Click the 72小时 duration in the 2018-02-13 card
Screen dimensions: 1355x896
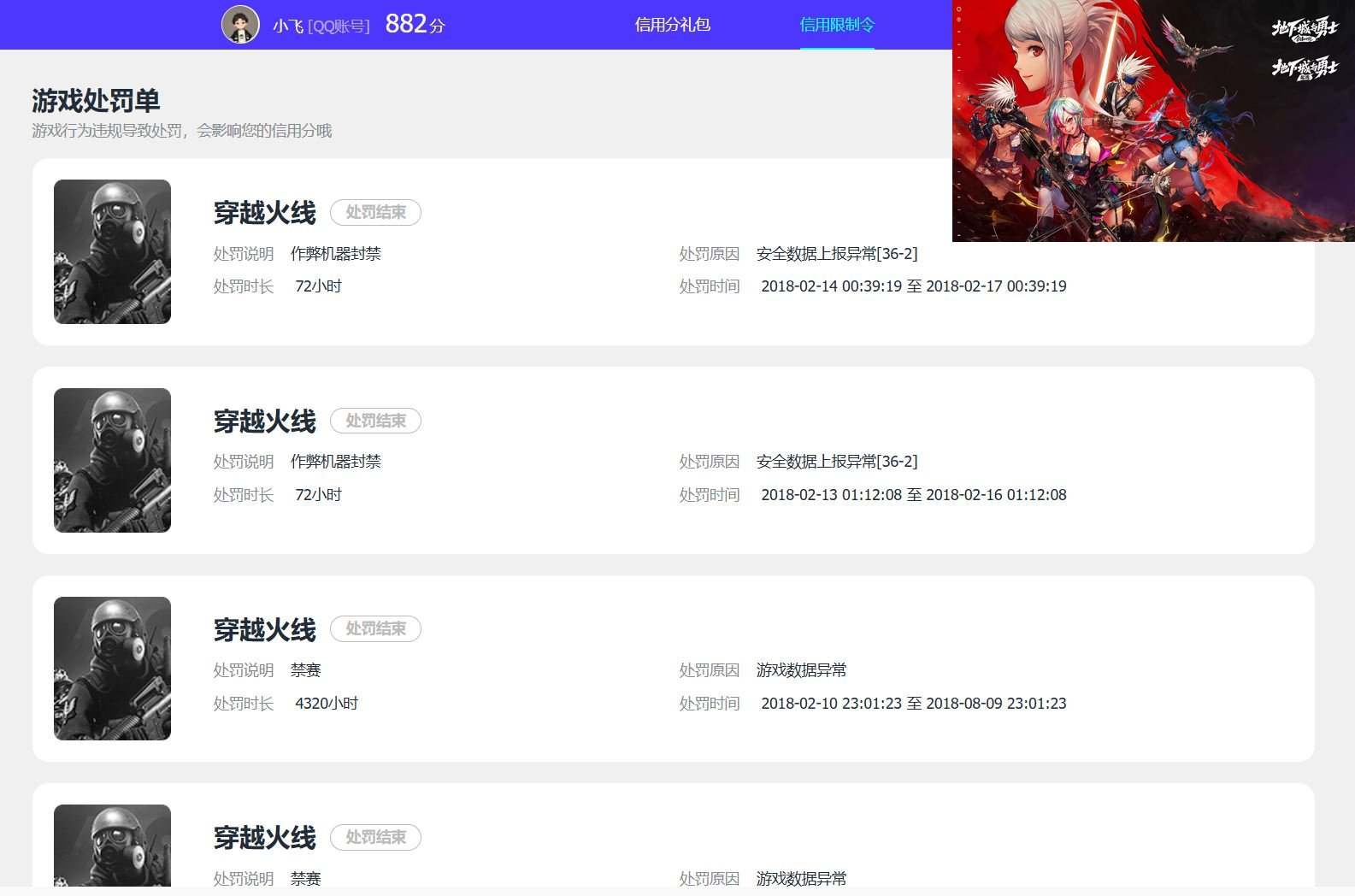coord(318,495)
